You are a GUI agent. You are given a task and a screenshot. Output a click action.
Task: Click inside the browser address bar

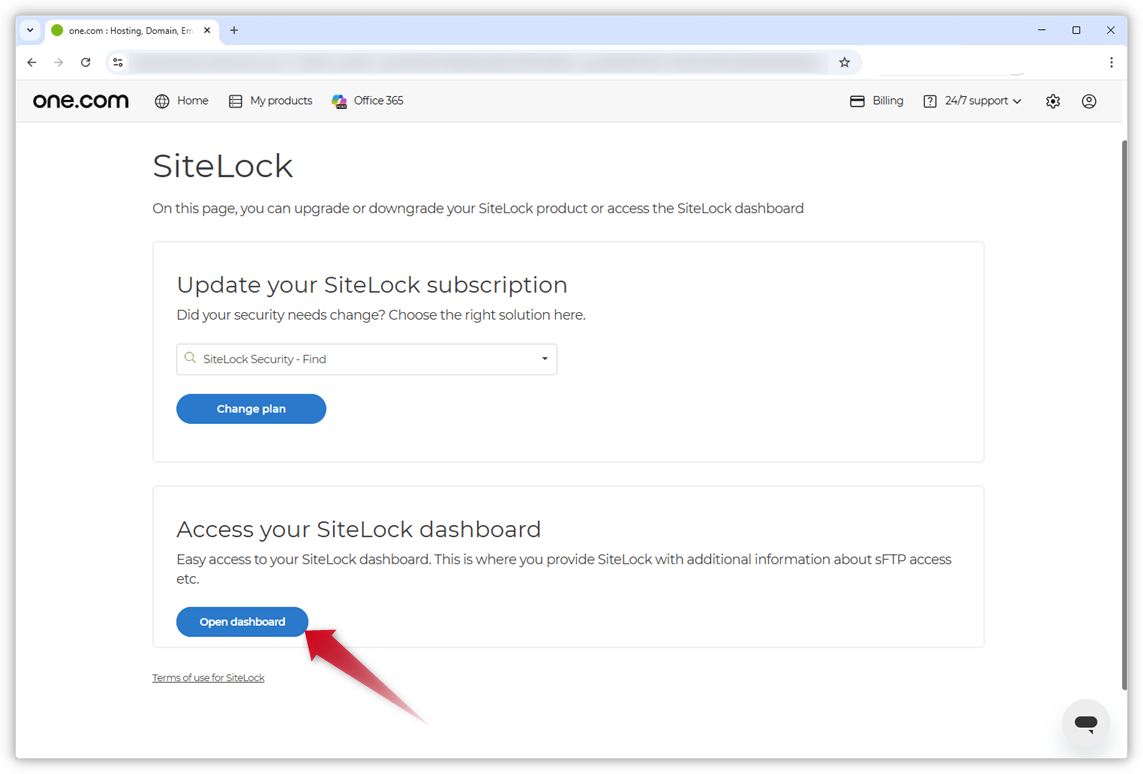pyautogui.click(x=480, y=62)
